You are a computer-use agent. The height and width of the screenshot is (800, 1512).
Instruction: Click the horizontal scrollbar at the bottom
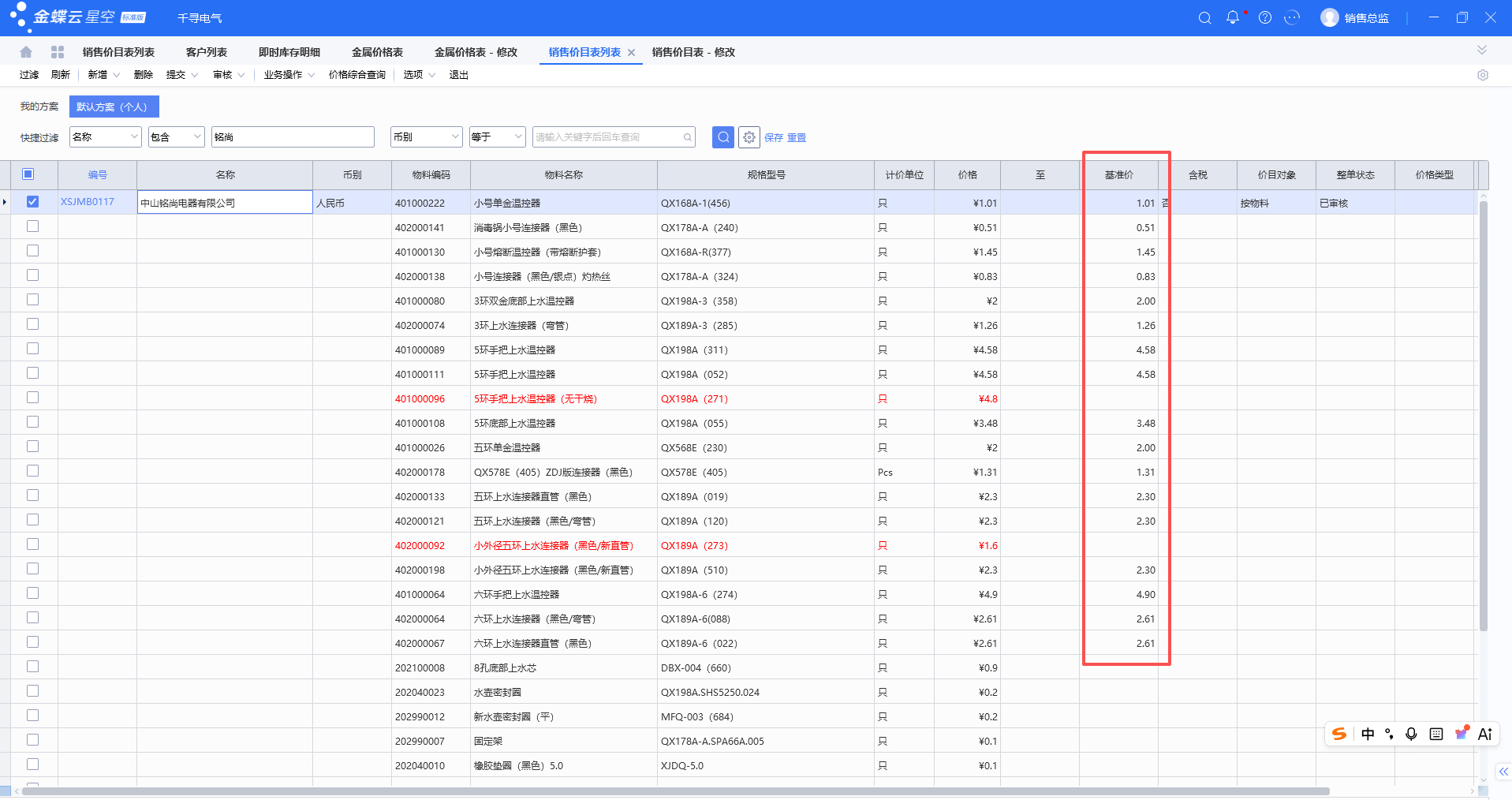[675, 791]
